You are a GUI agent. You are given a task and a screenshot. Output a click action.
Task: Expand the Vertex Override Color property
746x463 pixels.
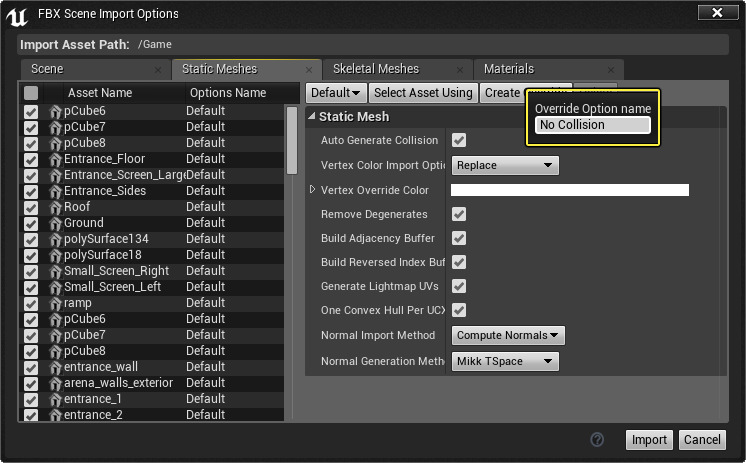313,190
